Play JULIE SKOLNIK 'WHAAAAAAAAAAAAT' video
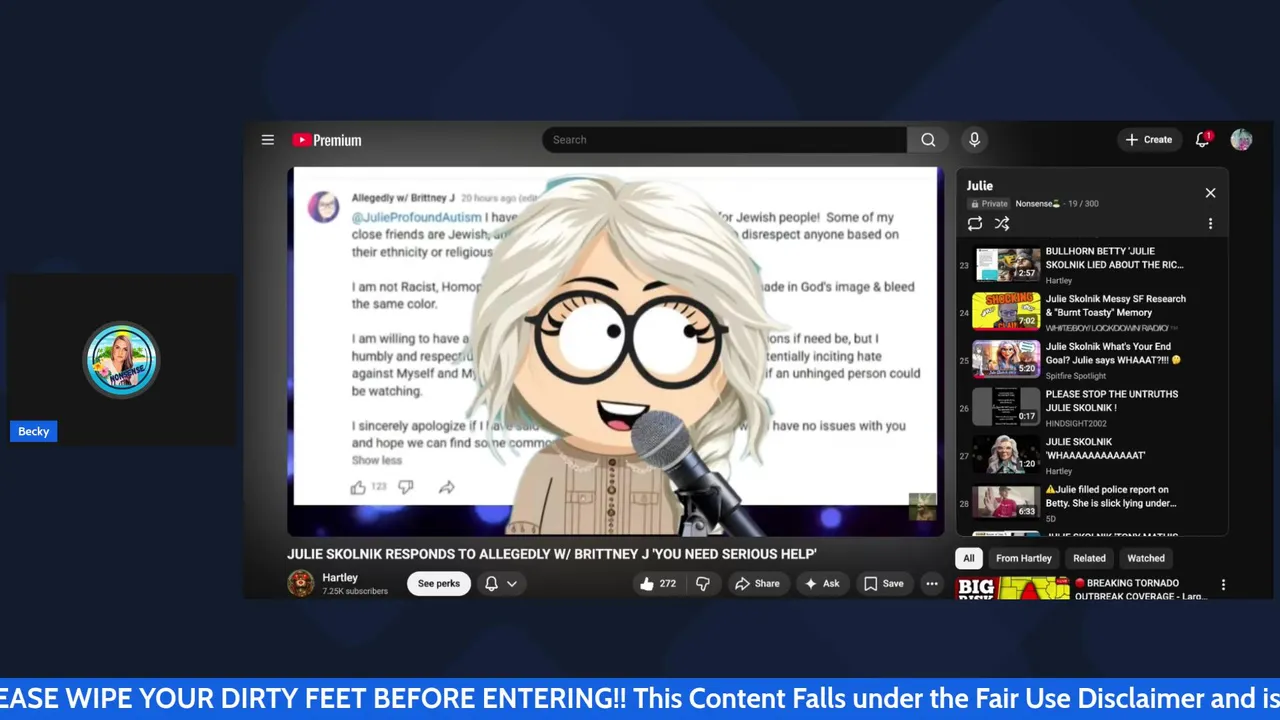Image resolution: width=1280 pixels, height=720 pixels. tap(1092, 455)
